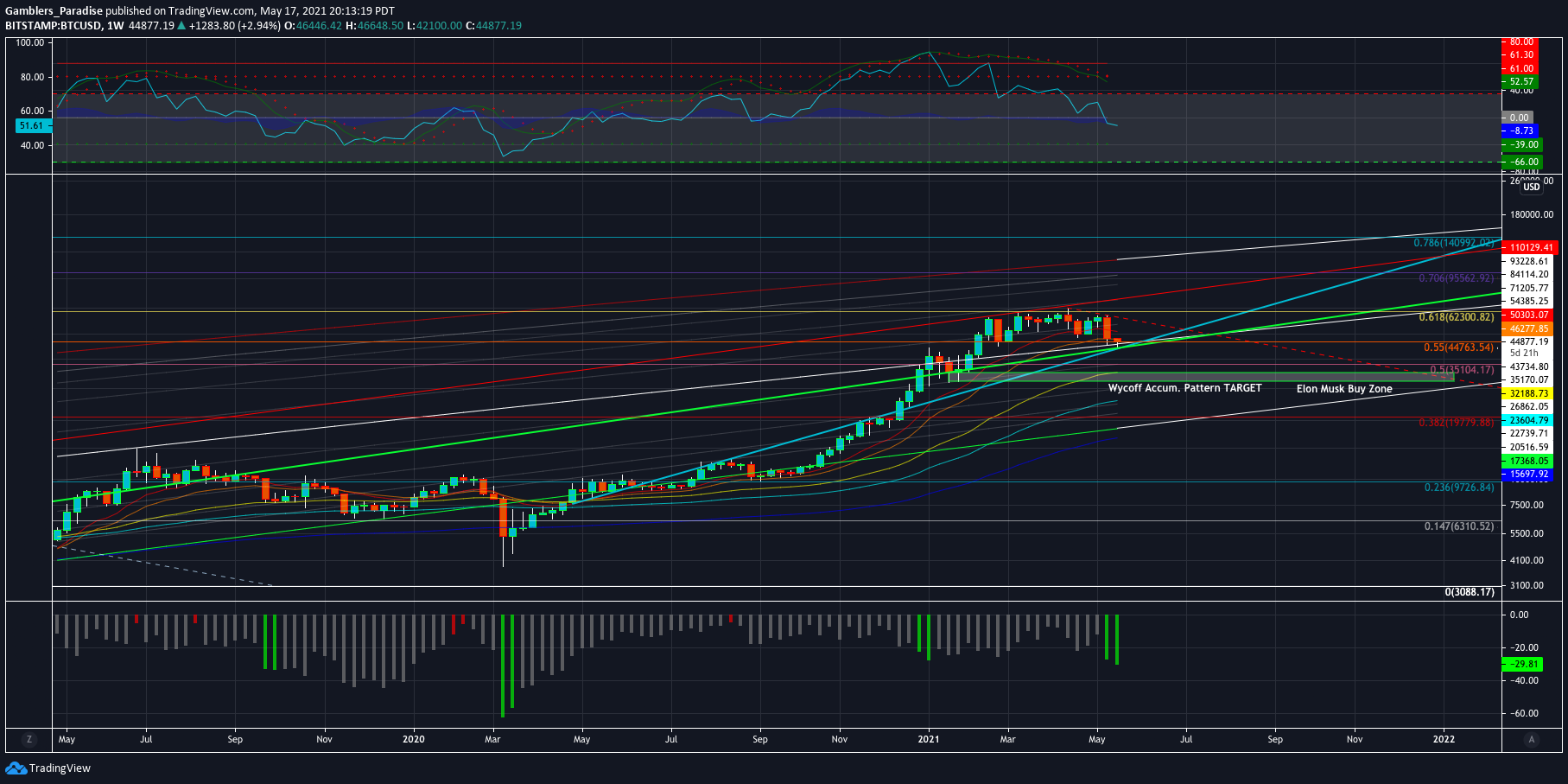Click the +1283.80 (+2.94%) change value
The width and height of the screenshot is (1568, 784).
coord(234,26)
